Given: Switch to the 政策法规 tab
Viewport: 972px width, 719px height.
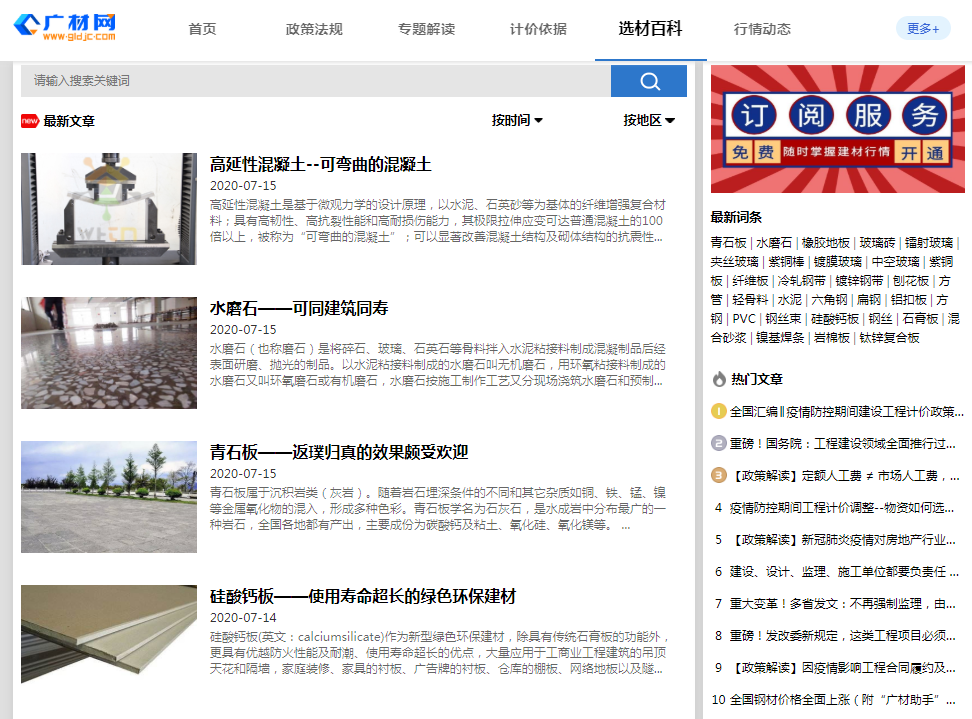Looking at the screenshot, I should pyautogui.click(x=314, y=29).
